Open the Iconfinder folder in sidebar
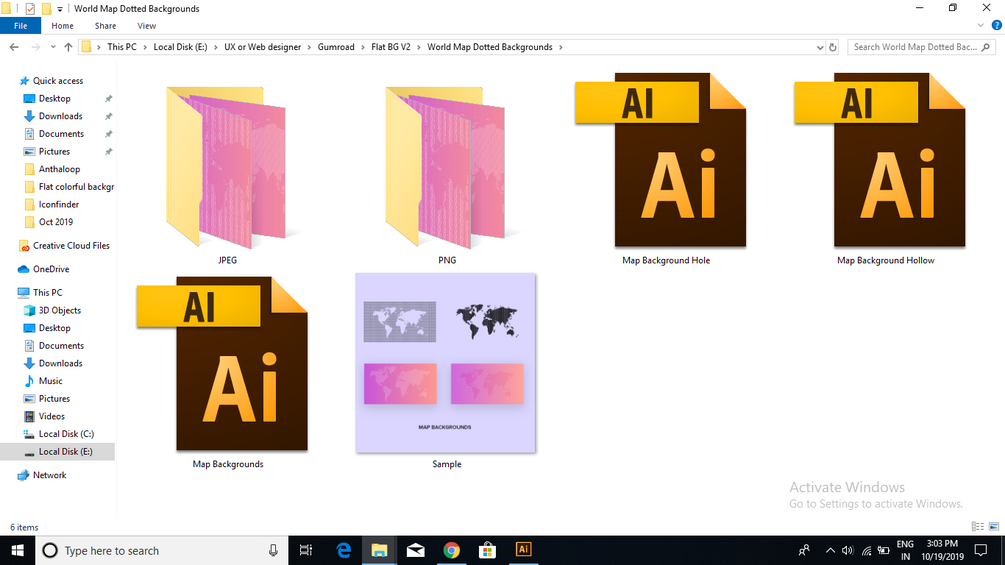This screenshot has height=565, width=1005. click(x=58, y=204)
